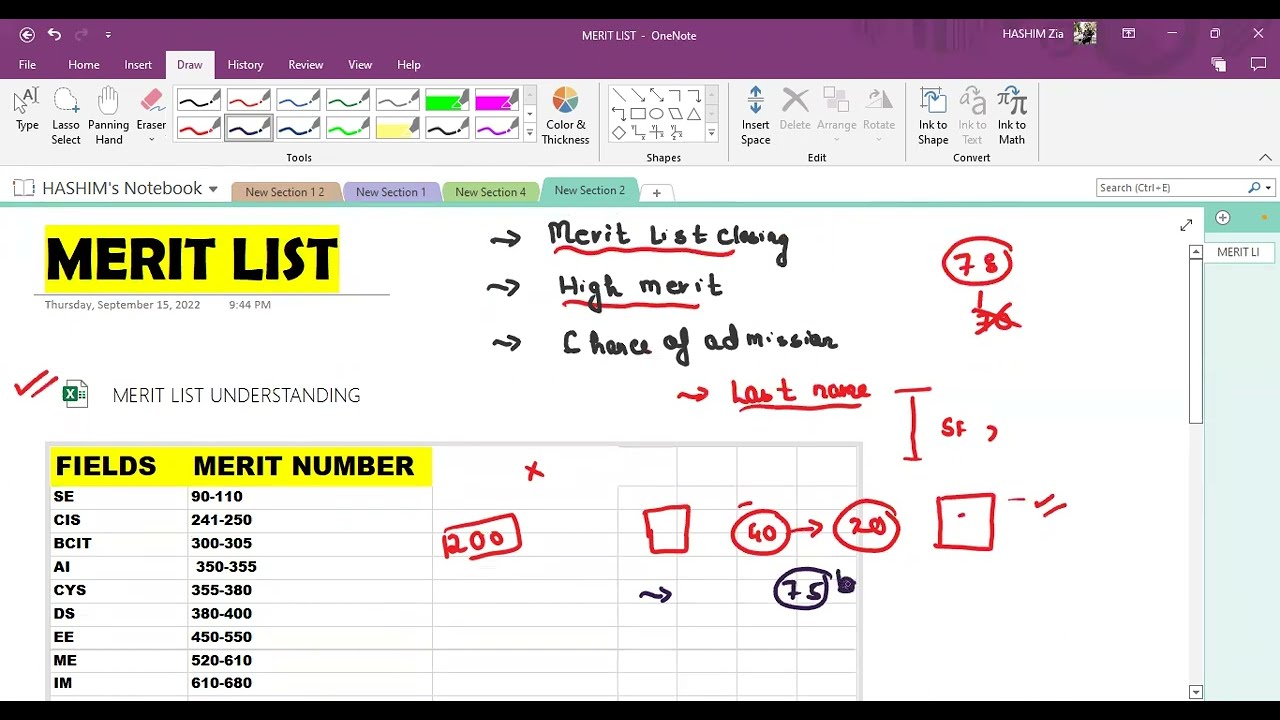Select the magenta highlighter pen
The height and width of the screenshot is (720, 1280).
(496, 100)
